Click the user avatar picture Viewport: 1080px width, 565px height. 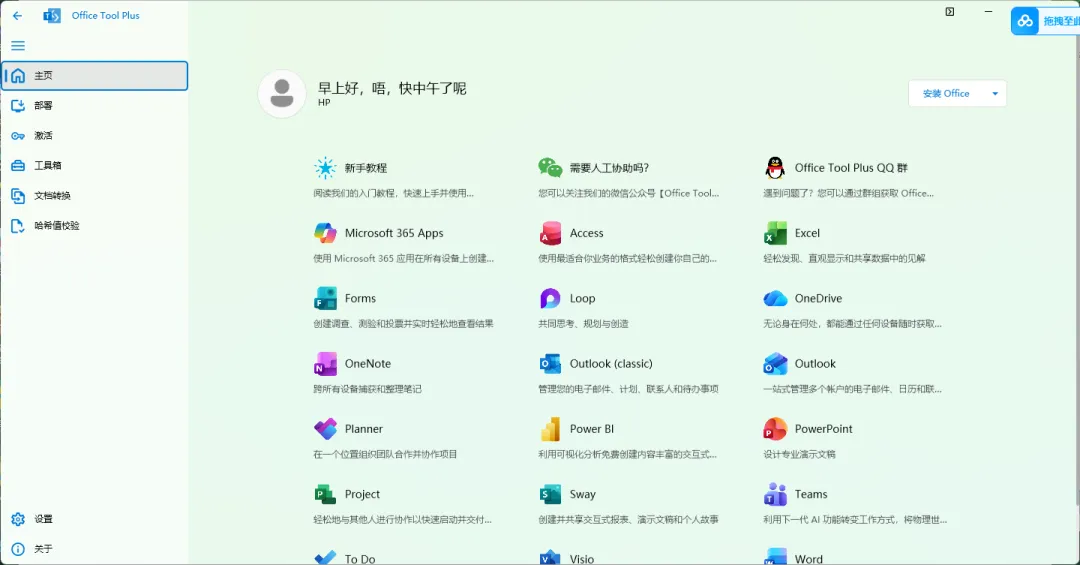(282, 94)
